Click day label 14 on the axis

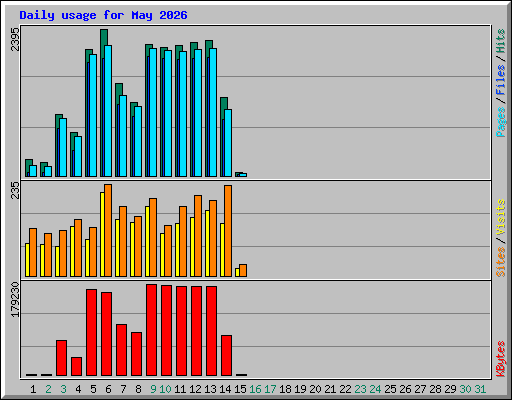tap(225, 389)
